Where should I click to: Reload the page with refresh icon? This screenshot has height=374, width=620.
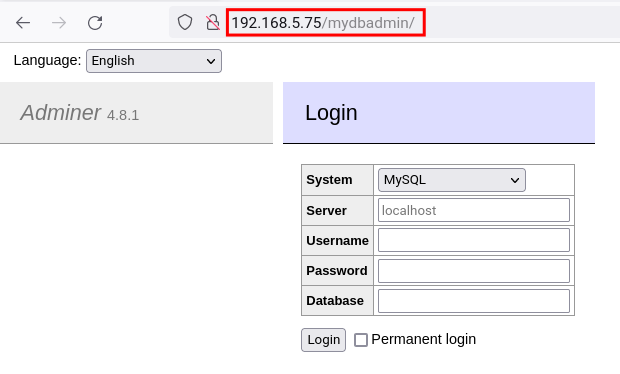pos(95,23)
